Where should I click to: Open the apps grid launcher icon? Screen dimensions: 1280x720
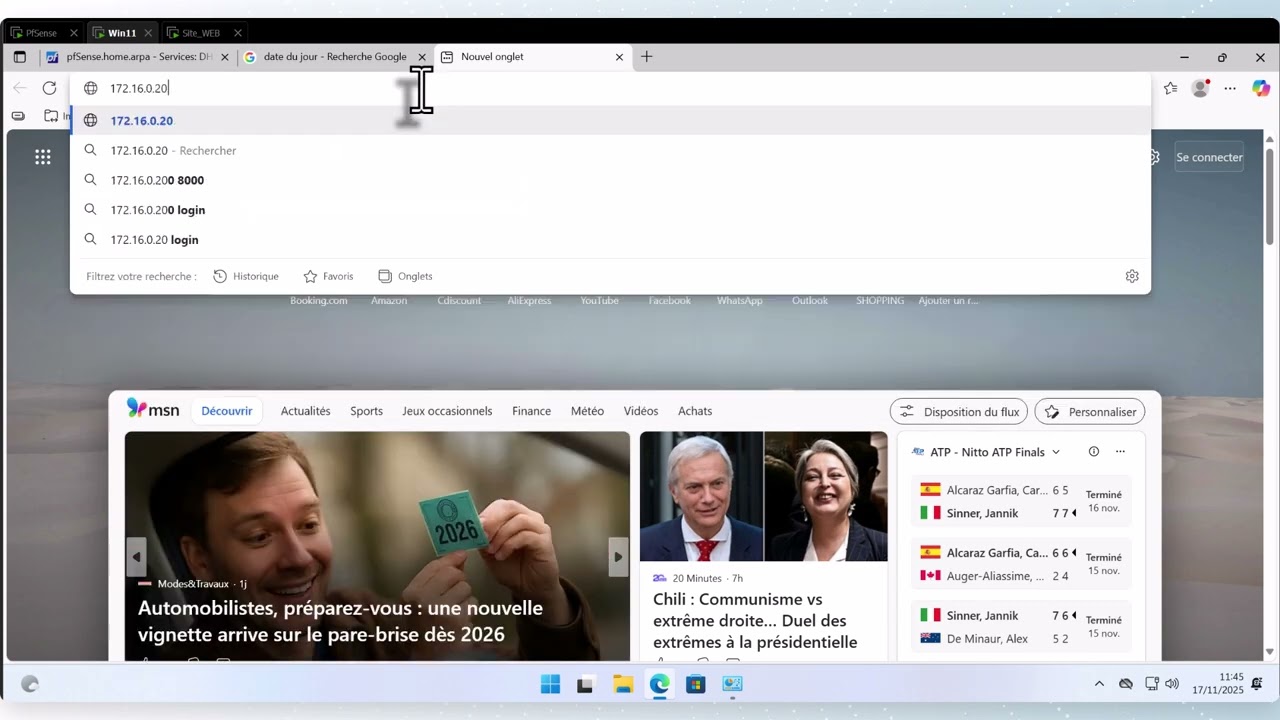43,157
